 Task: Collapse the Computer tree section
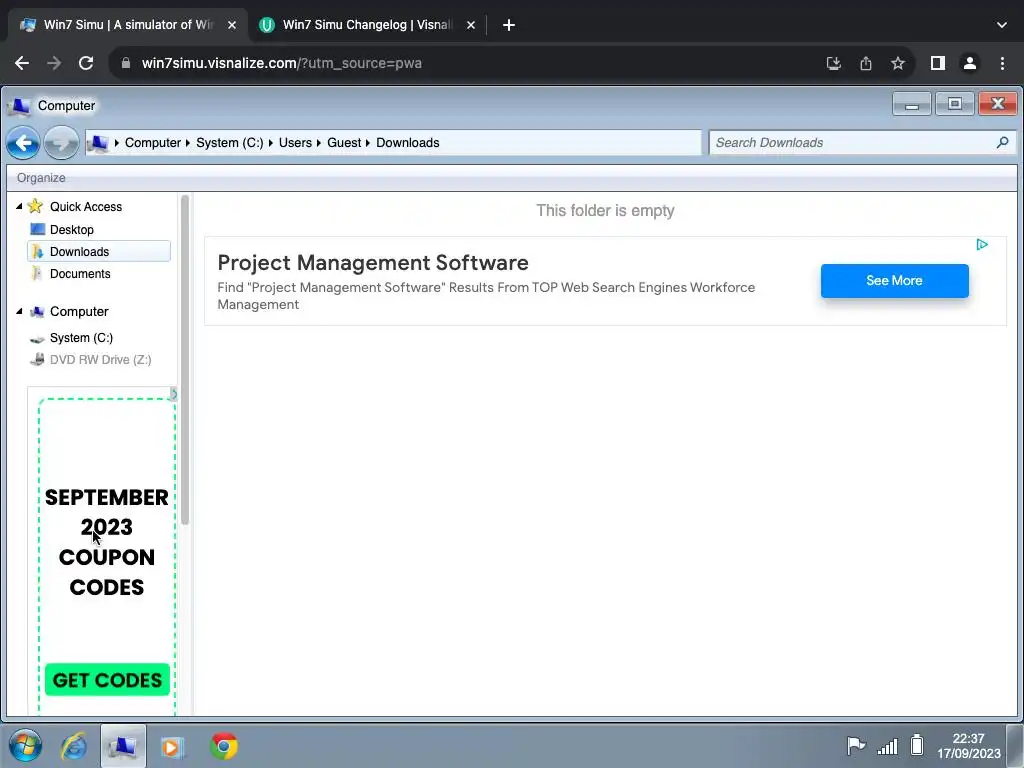[x=19, y=312]
